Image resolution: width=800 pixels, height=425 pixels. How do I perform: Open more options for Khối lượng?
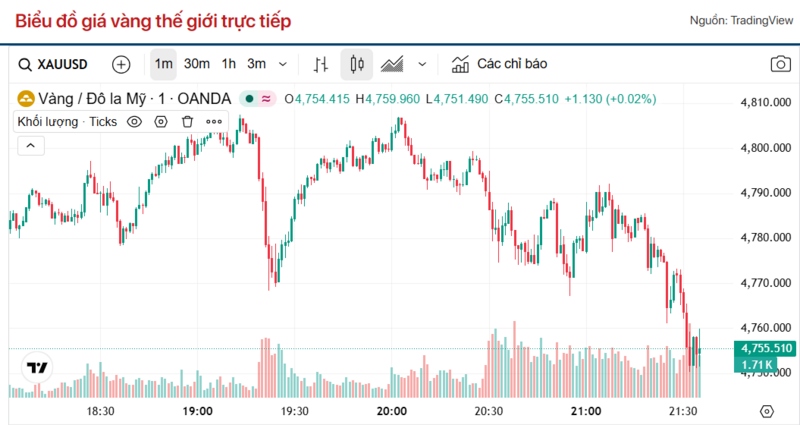214,122
